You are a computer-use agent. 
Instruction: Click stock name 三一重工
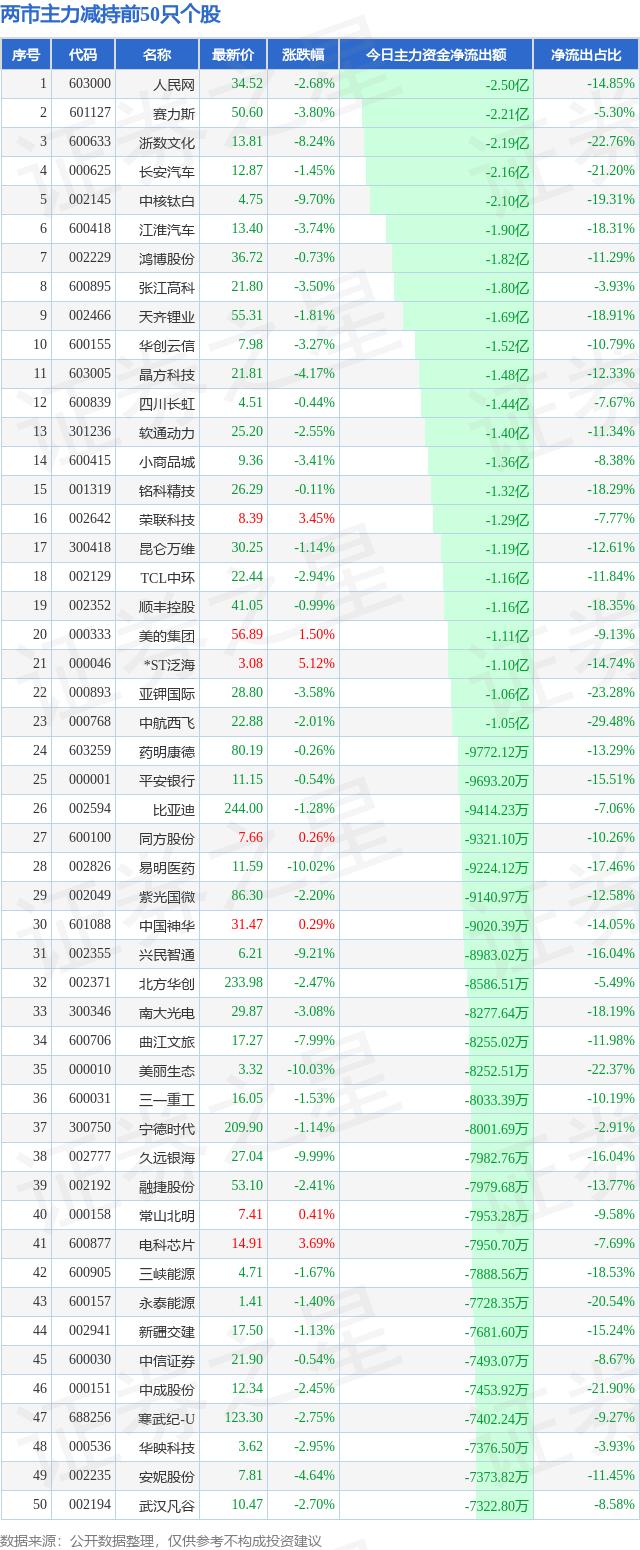(x=167, y=1099)
